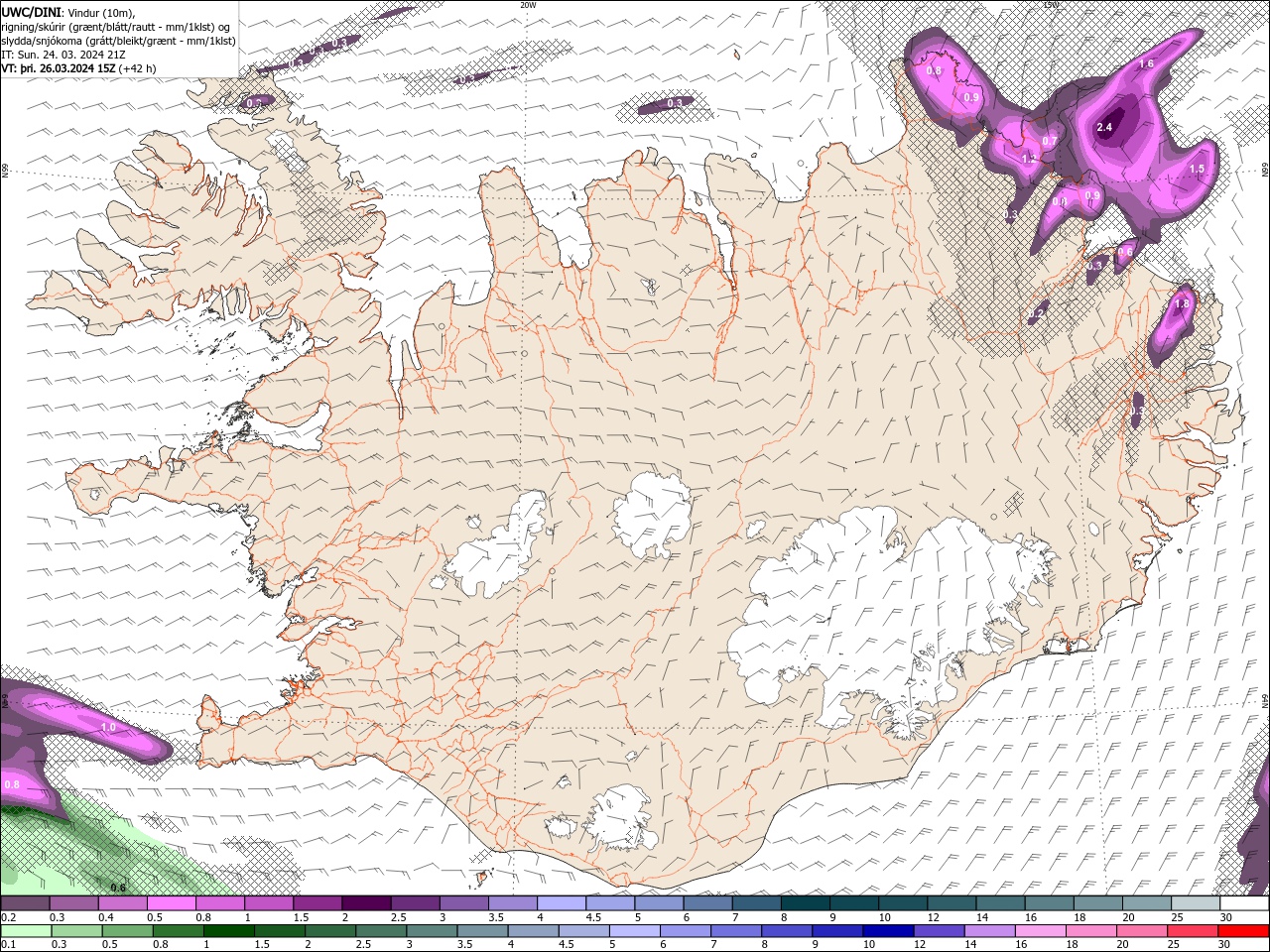Pick the dark purple 2 swatch in the top legend
The image size is (1270, 952).
click(x=366, y=903)
